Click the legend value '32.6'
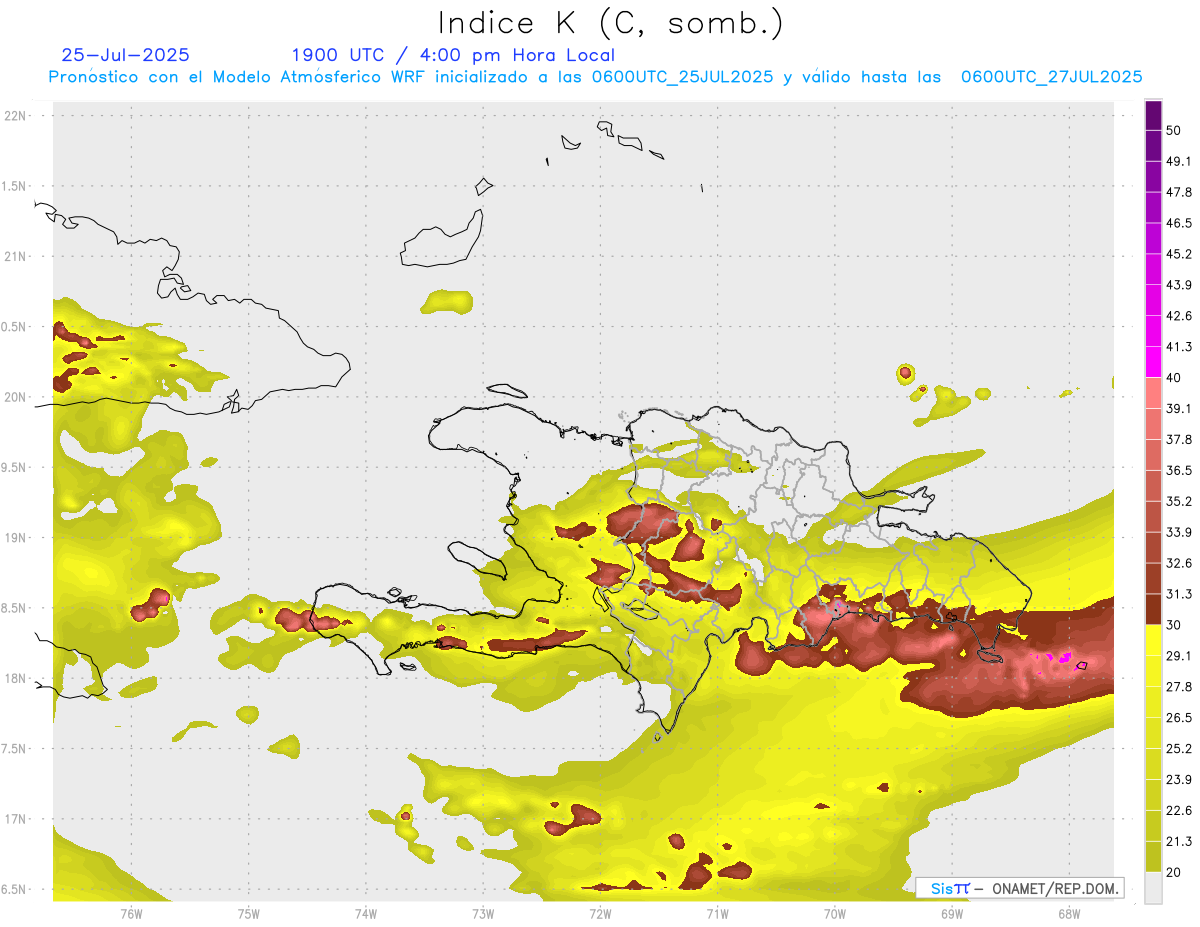The width and height of the screenshot is (1200, 927). click(1179, 563)
